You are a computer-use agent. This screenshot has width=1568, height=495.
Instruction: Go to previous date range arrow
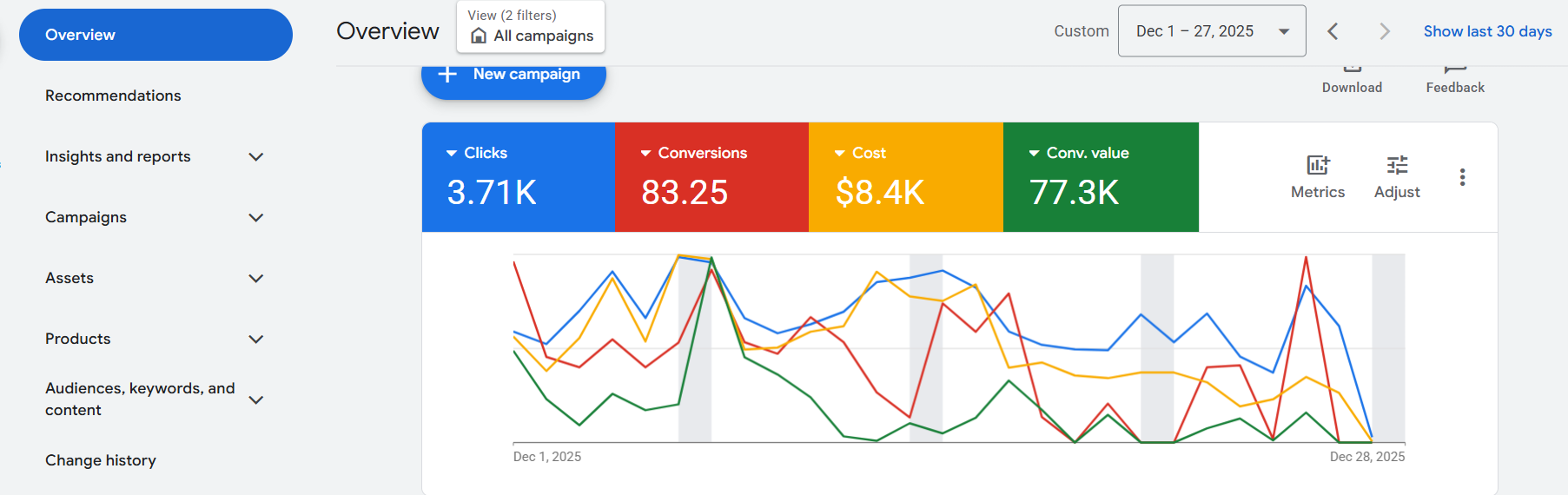tap(1333, 31)
